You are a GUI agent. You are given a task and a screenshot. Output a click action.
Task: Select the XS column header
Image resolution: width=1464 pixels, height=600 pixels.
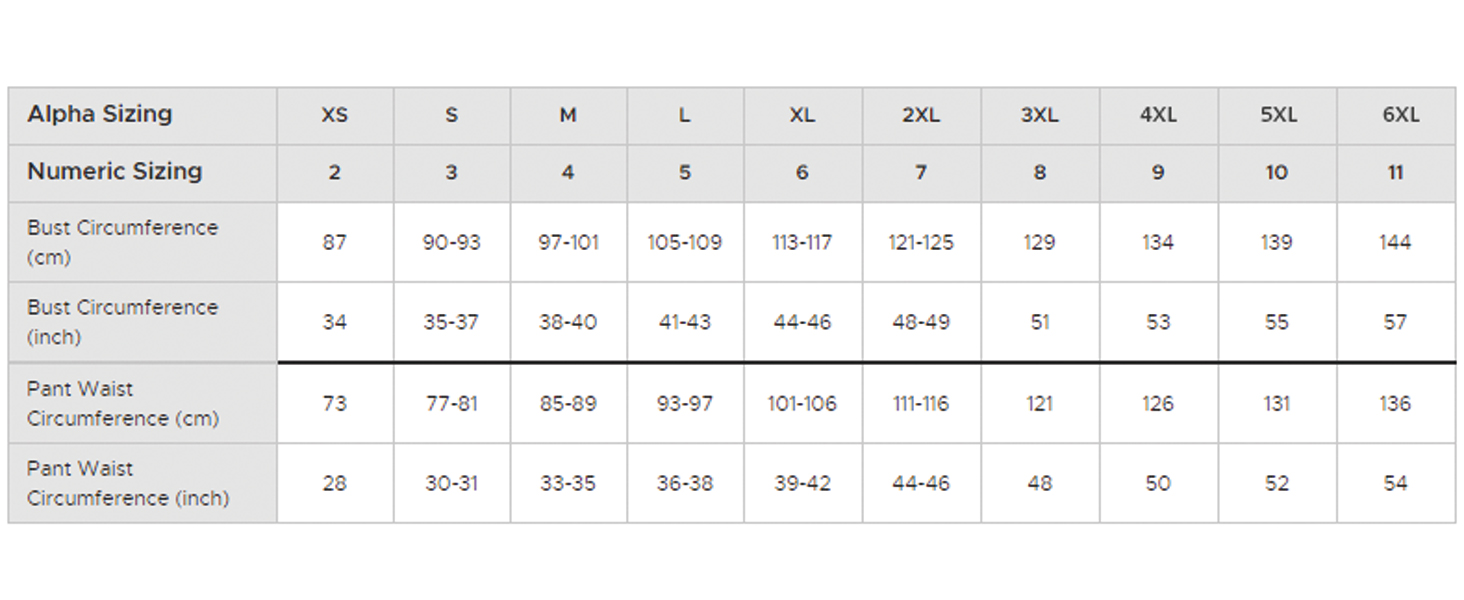click(x=334, y=115)
